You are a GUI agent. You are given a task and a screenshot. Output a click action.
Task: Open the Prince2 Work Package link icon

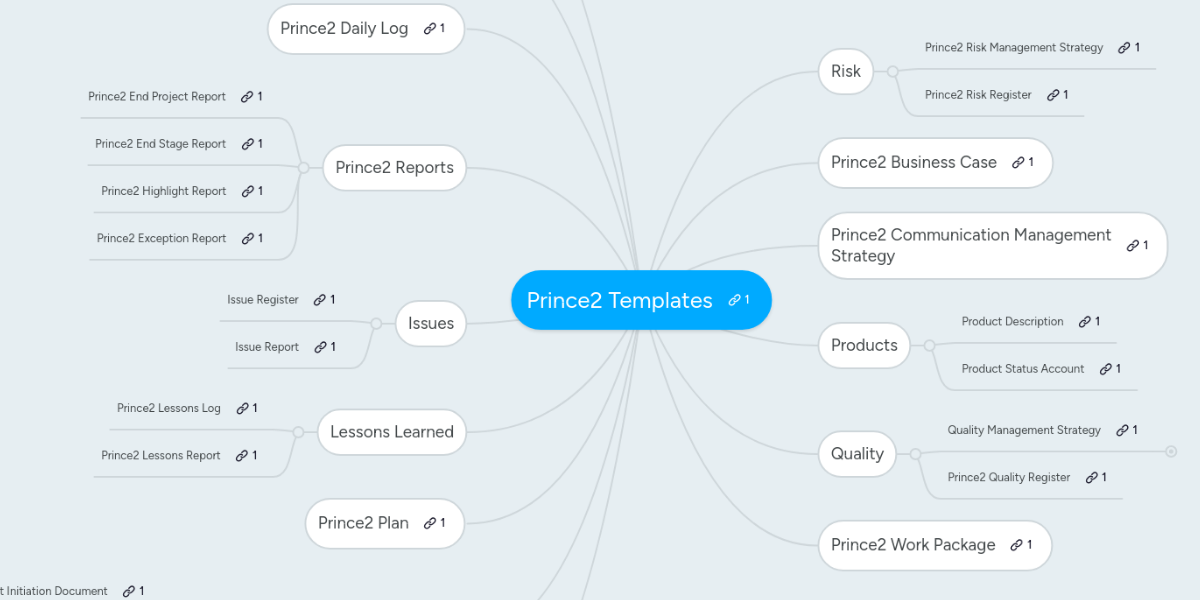pyautogui.click(x=1016, y=545)
